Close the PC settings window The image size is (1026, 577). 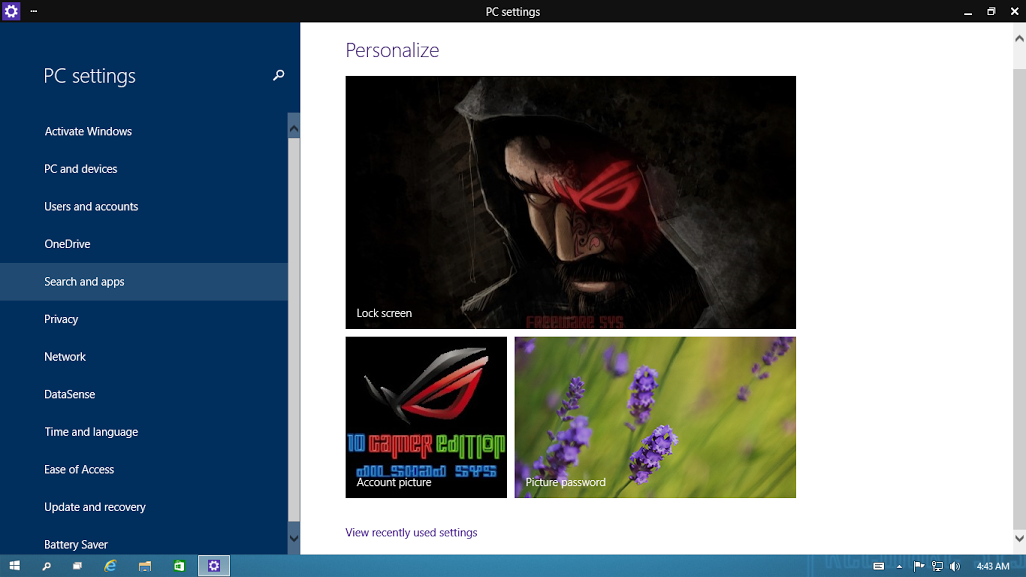[1014, 11]
